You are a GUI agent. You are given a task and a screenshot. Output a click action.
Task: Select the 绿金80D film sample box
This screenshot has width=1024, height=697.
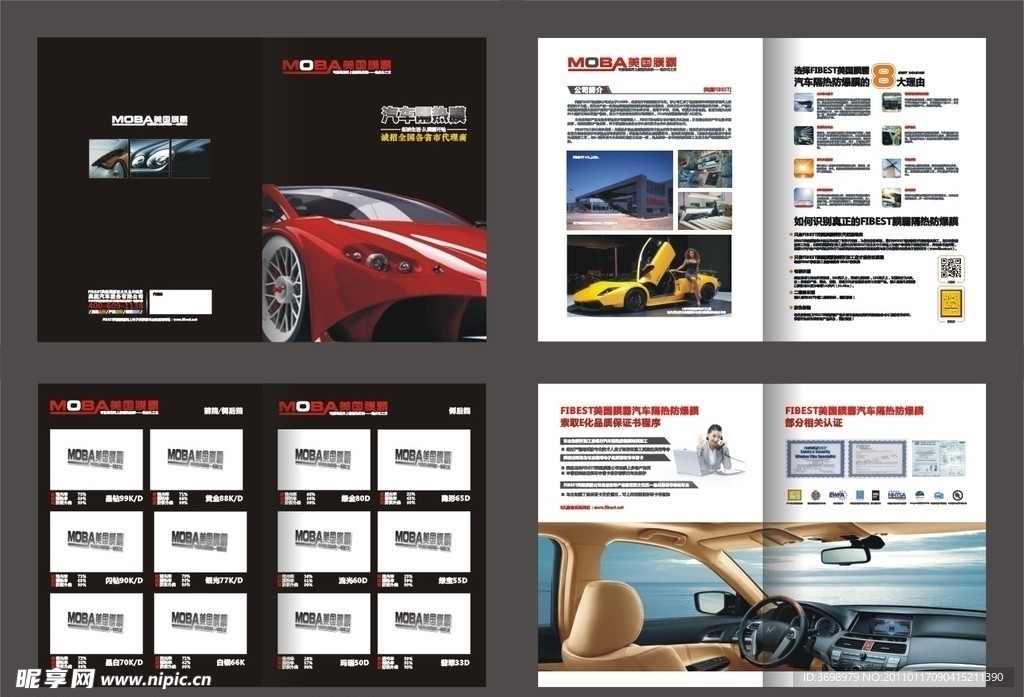(x=324, y=459)
